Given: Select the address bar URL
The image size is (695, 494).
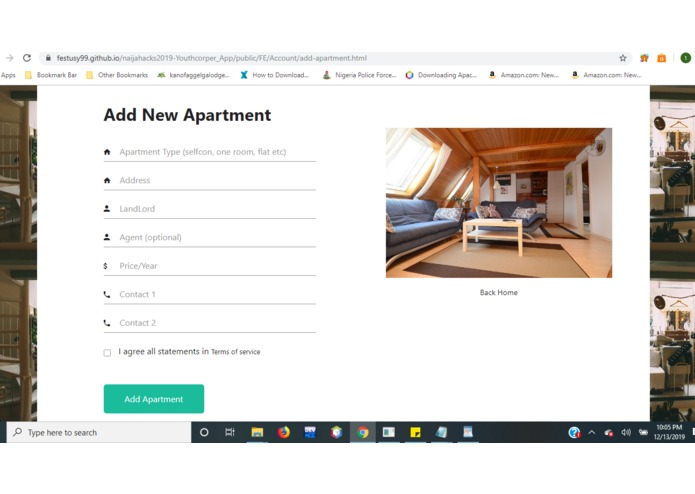Looking at the screenshot, I should 212,58.
